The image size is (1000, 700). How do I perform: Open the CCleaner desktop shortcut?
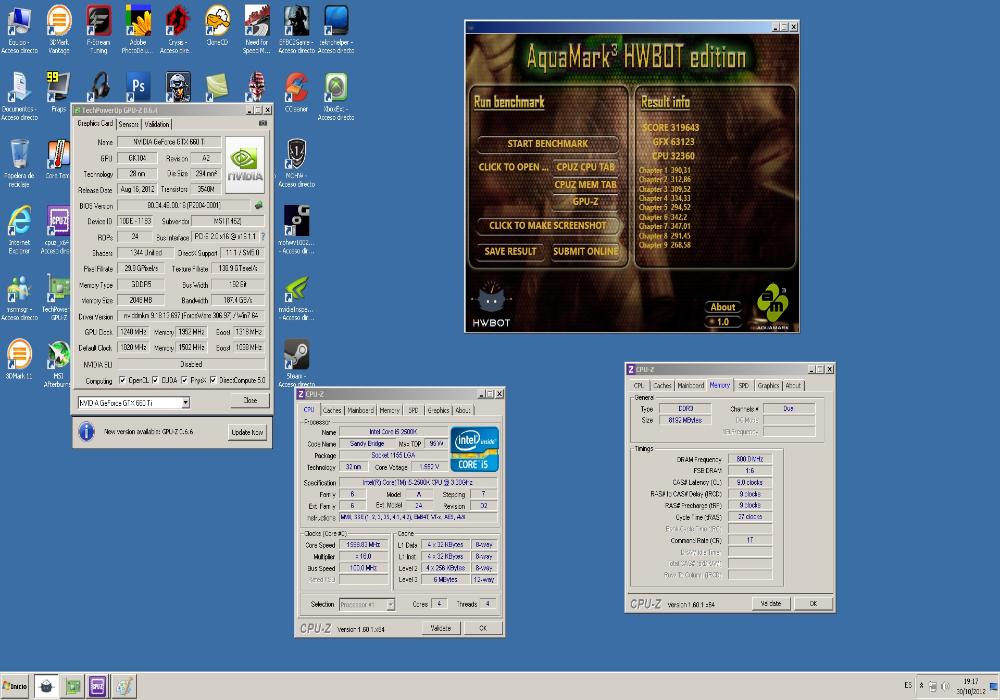click(x=297, y=91)
